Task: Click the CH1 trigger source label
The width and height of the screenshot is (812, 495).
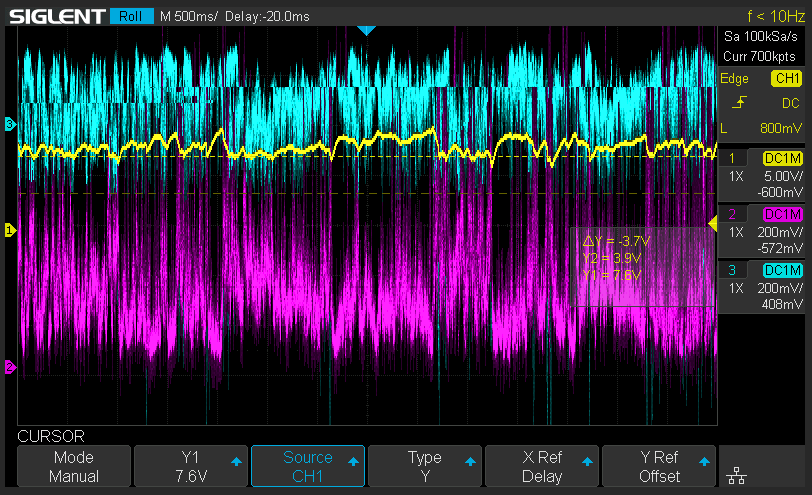Action: (787, 78)
